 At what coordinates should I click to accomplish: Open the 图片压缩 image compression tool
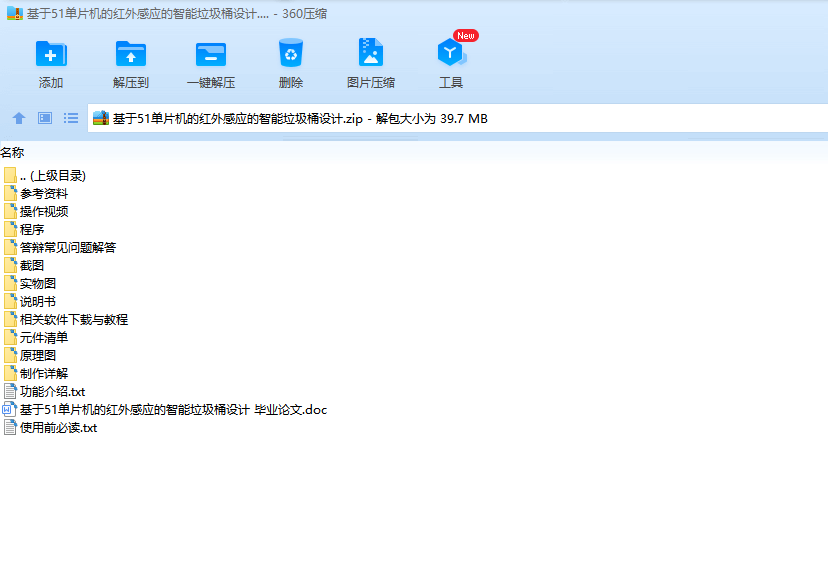point(371,52)
